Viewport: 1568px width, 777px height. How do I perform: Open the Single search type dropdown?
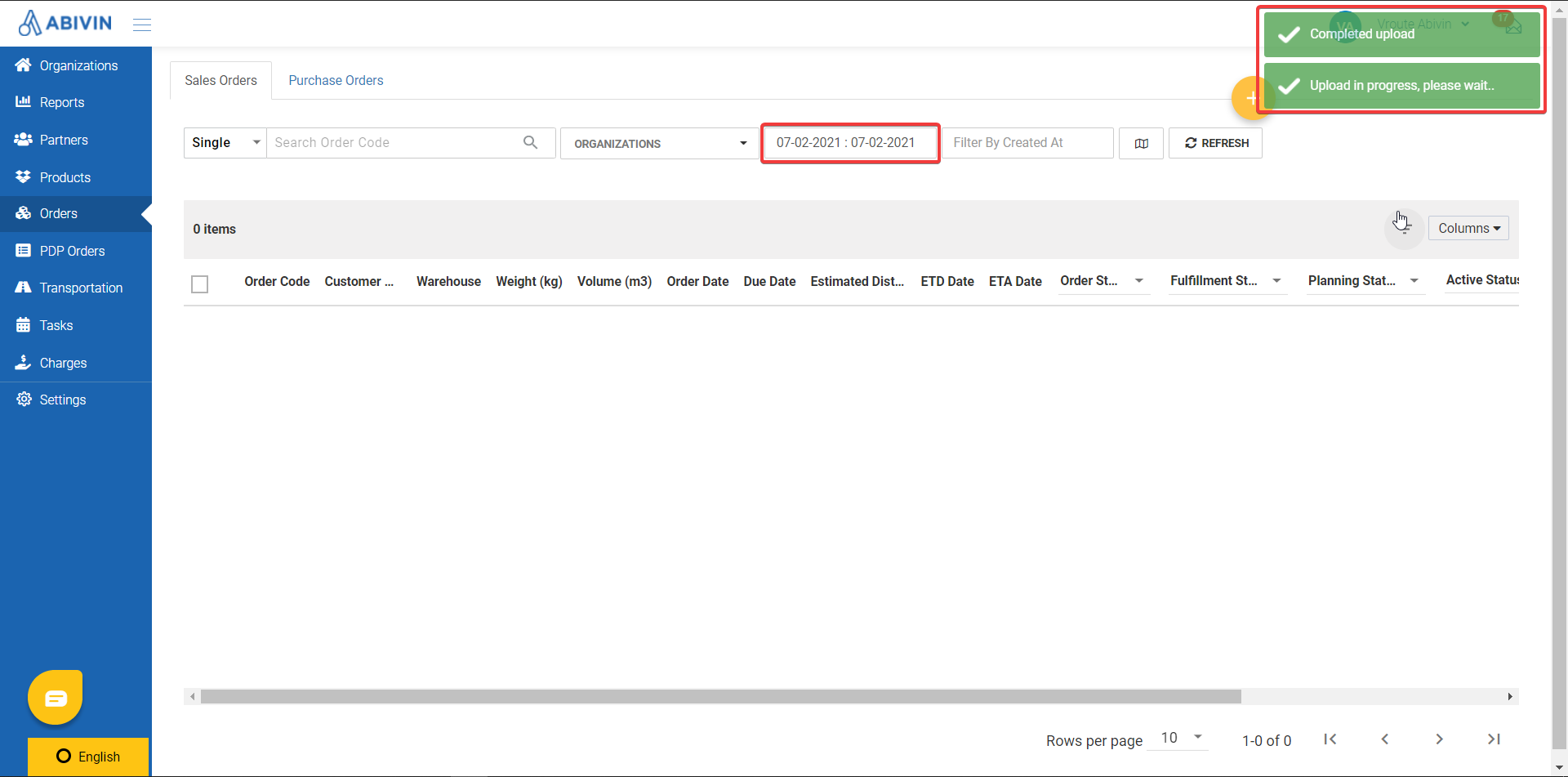point(225,142)
